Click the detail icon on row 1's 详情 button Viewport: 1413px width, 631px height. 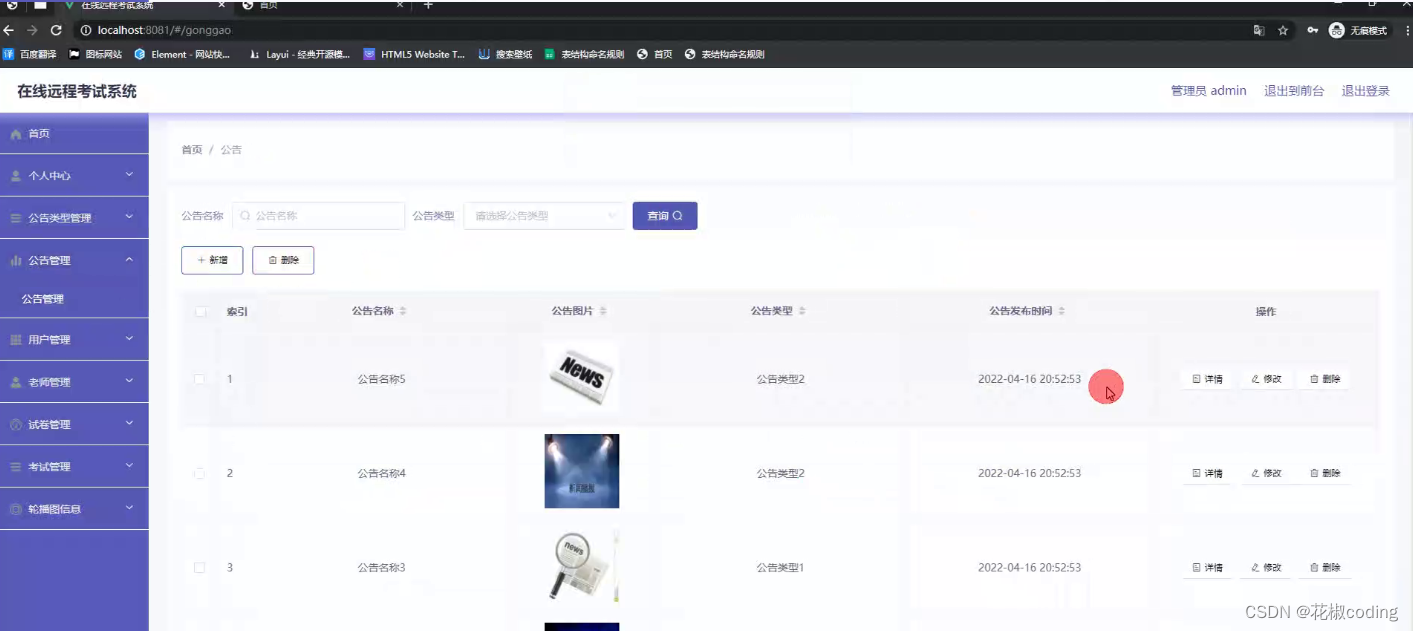(x=1194, y=378)
